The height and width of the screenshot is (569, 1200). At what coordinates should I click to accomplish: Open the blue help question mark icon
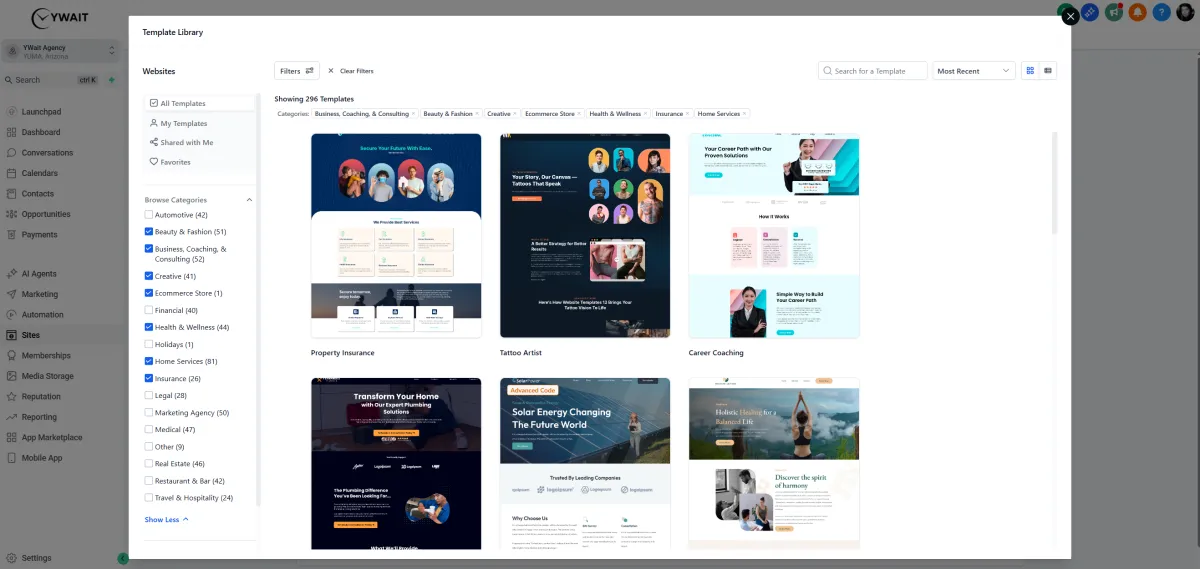[x=1161, y=12]
